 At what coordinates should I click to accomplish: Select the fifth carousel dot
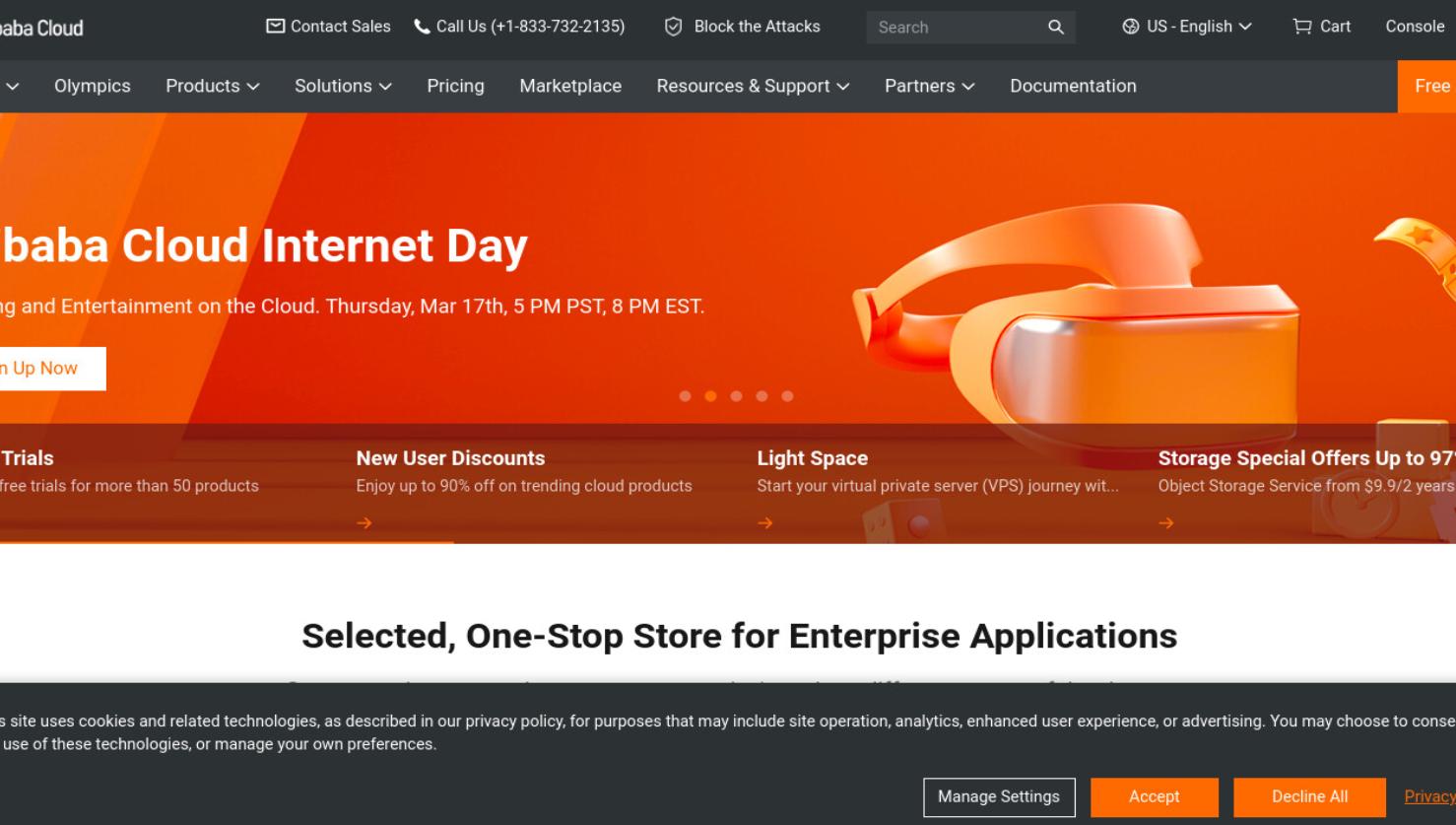pyautogui.click(x=787, y=396)
